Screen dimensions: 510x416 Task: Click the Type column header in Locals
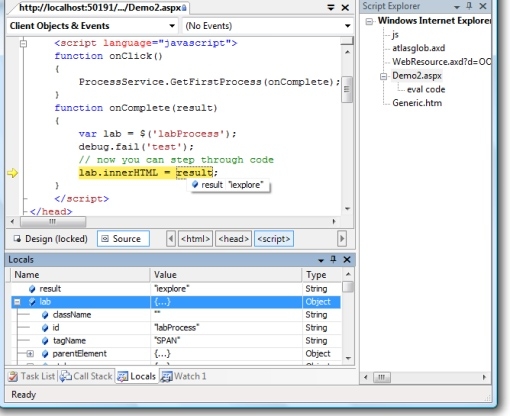322,275
